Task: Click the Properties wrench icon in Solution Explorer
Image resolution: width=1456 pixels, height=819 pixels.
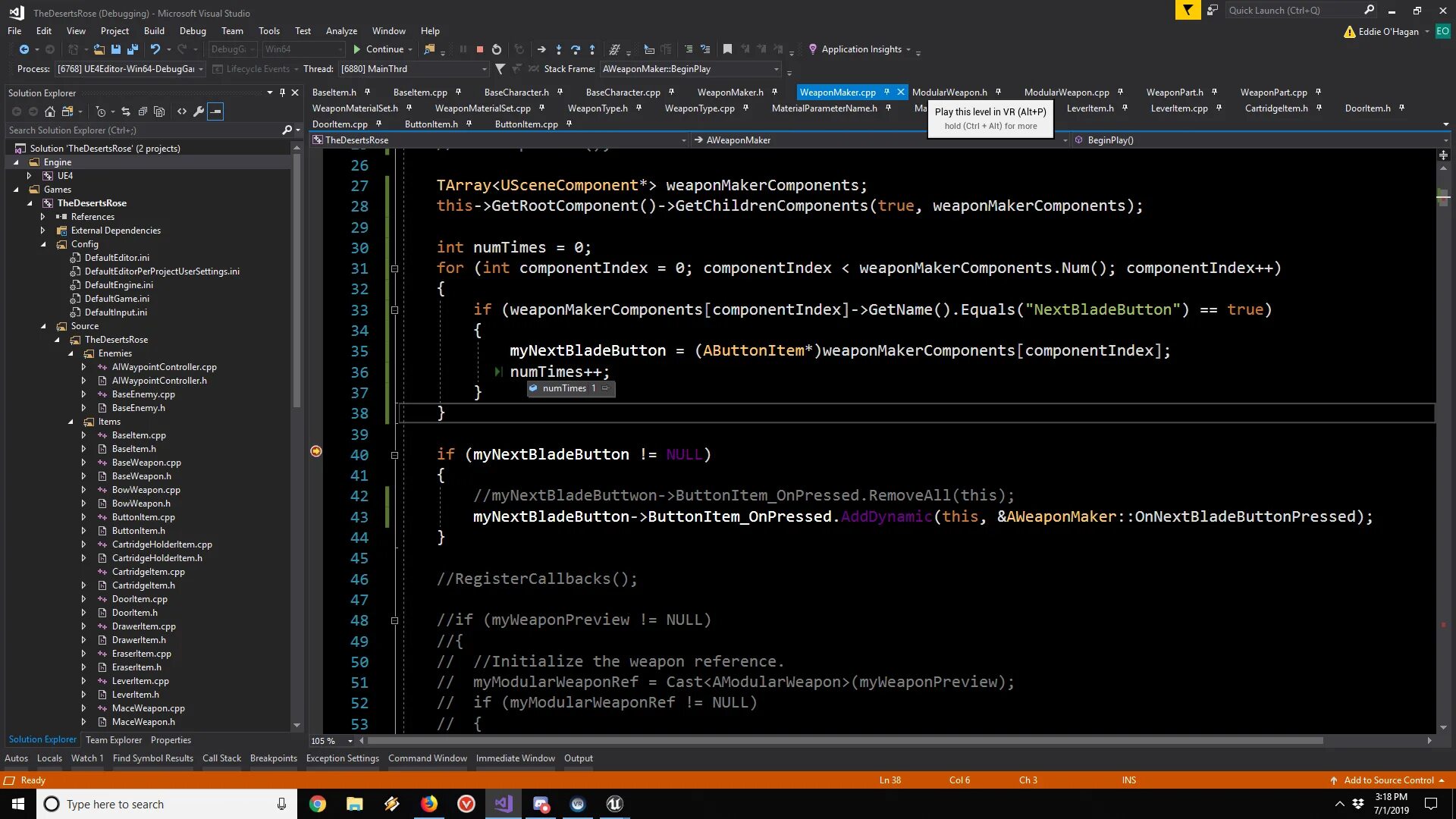Action: 199,111
